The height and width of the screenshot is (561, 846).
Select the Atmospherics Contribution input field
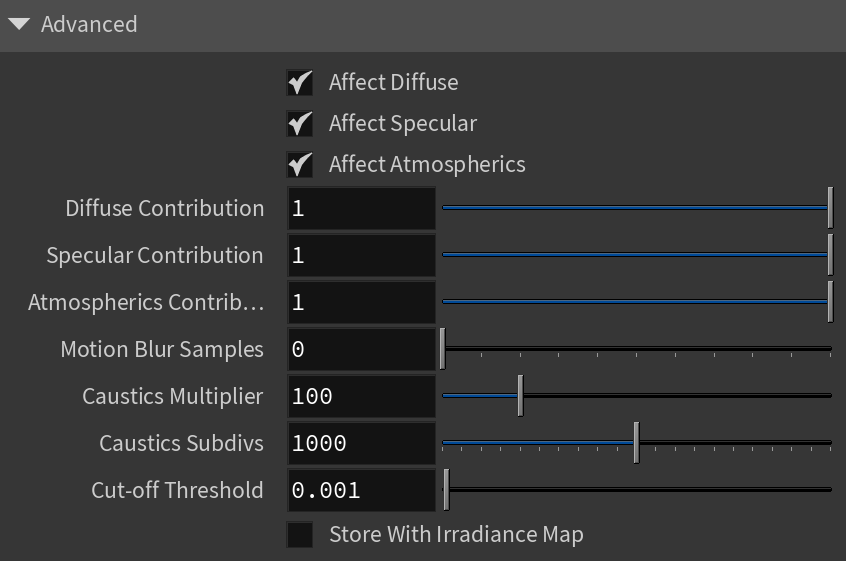tap(361, 302)
